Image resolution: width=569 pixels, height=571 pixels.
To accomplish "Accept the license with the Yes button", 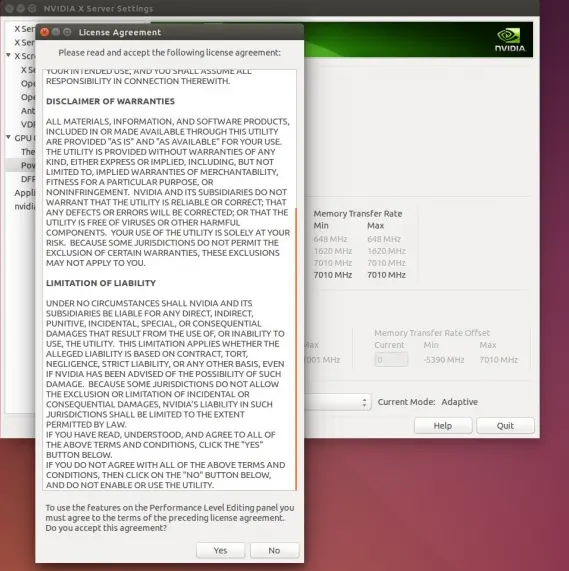I will pos(220,550).
